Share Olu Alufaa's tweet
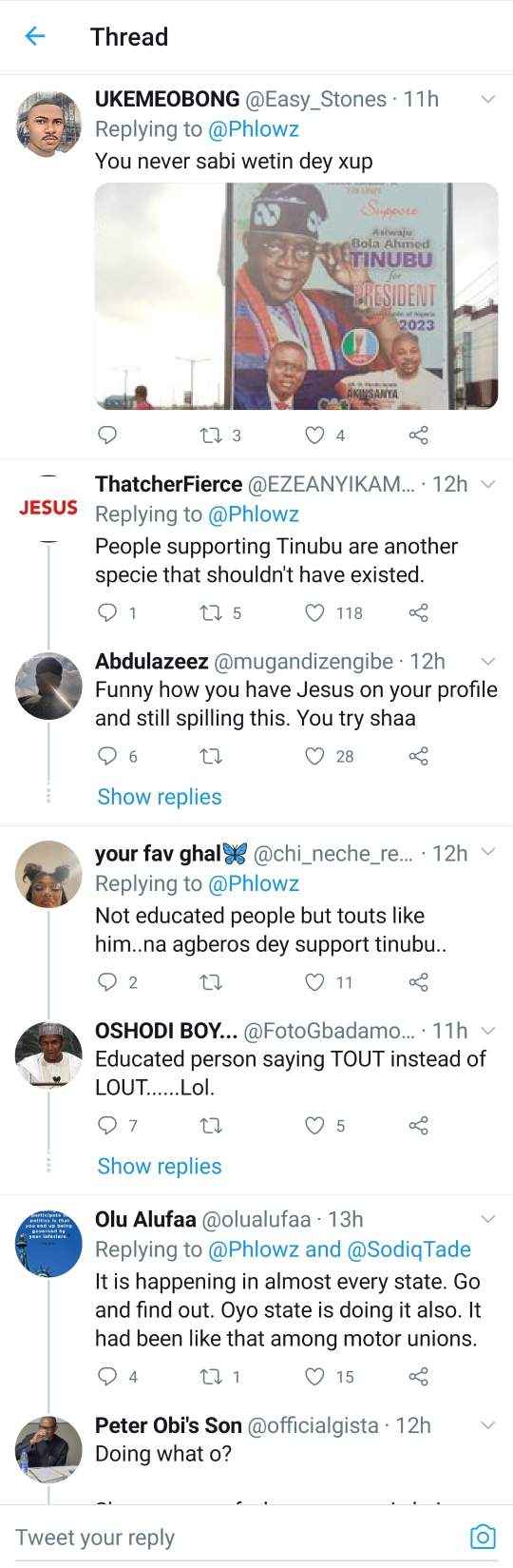Viewport: 513px width, 1568px height. click(418, 1376)
